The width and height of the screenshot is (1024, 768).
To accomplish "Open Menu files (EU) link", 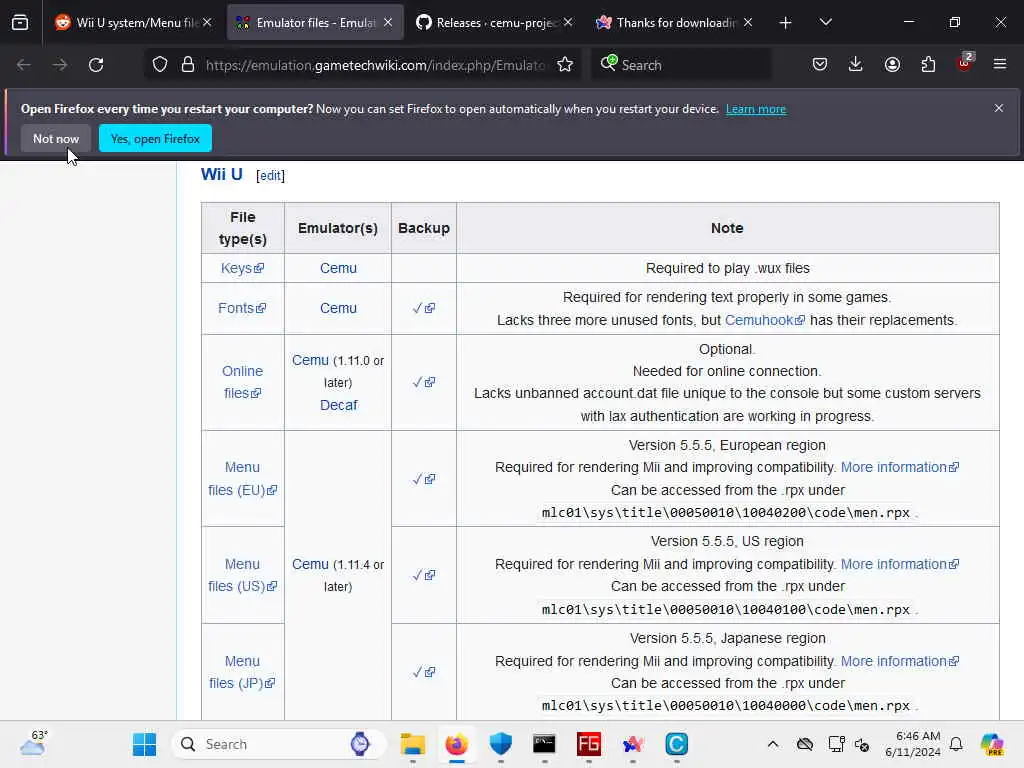I will click(x=242, y=479).
